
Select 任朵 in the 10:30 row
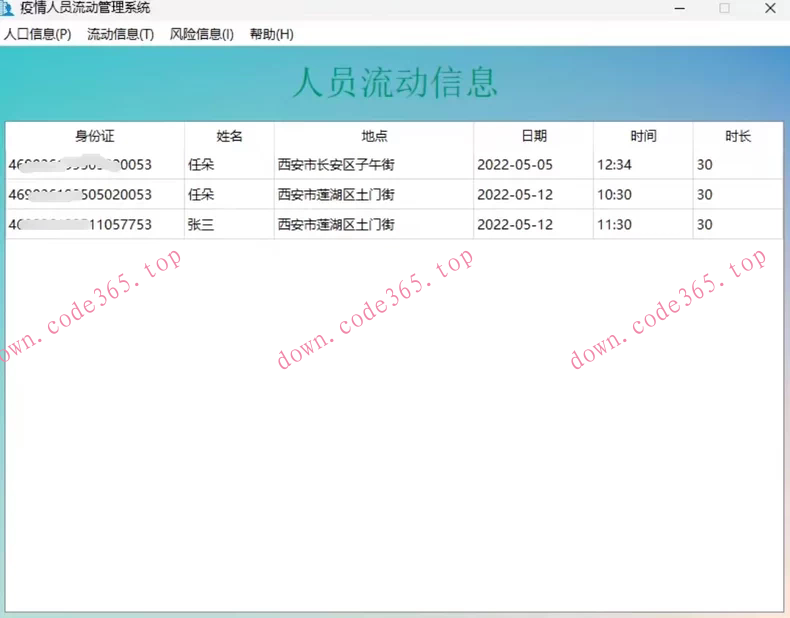pyautogui.click(x=201, y=194)
